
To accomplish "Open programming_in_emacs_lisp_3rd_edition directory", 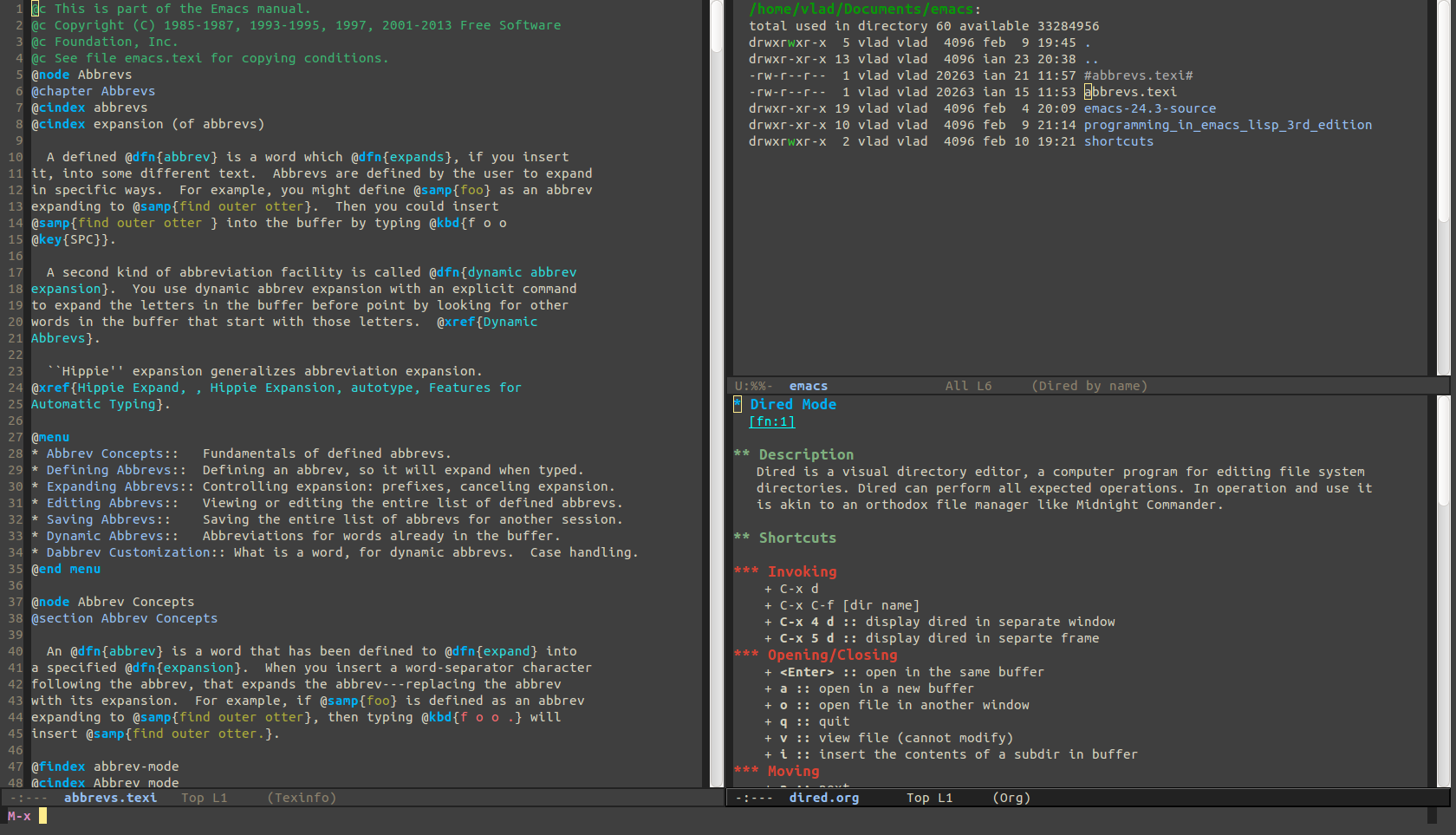I will [1227, 125].
